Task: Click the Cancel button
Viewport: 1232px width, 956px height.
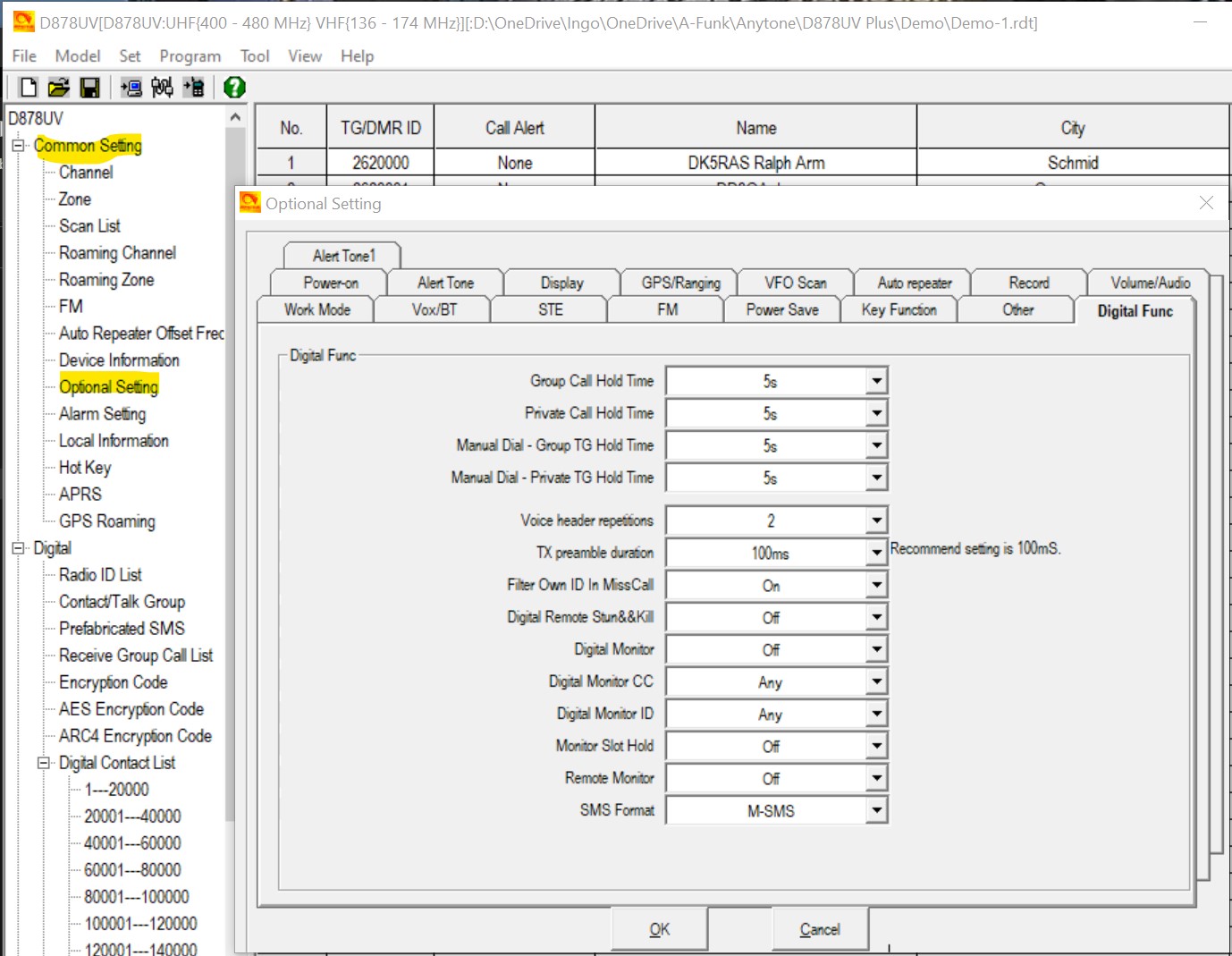Action: (x=819, y=929)
